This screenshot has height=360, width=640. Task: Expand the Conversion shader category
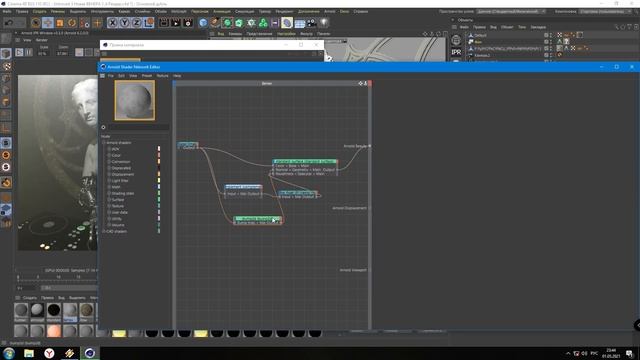(x=109, y=162)
